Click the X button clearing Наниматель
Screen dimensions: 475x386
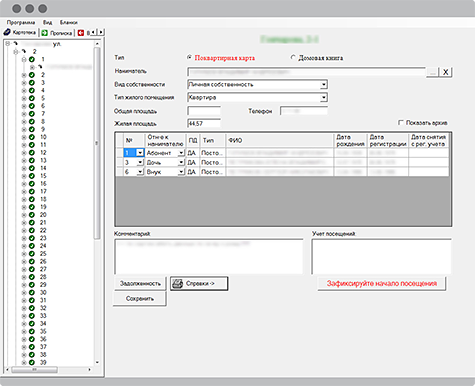click(446, 72)
